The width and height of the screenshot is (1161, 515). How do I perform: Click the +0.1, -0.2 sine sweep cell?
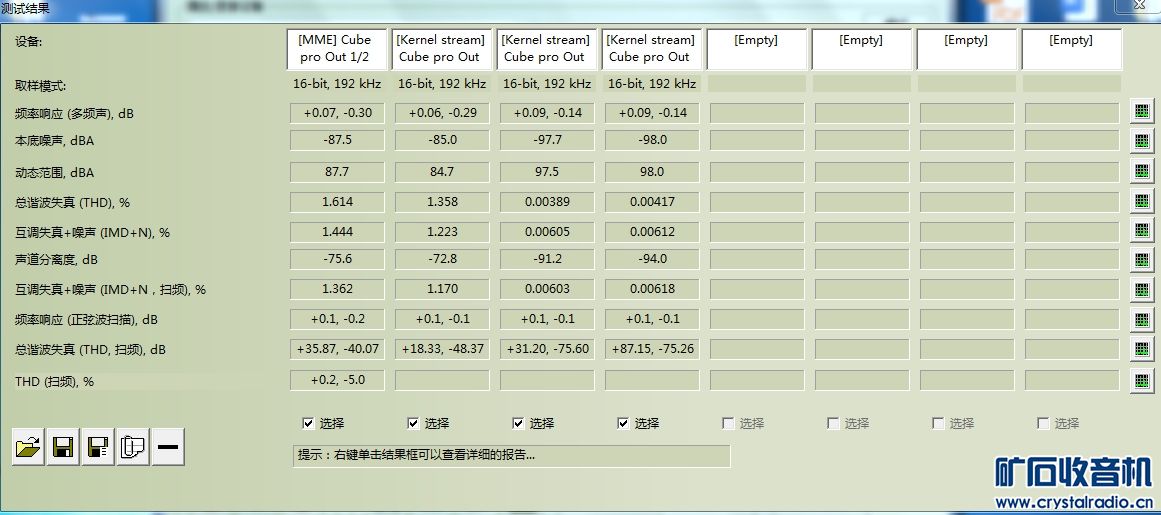338,320
